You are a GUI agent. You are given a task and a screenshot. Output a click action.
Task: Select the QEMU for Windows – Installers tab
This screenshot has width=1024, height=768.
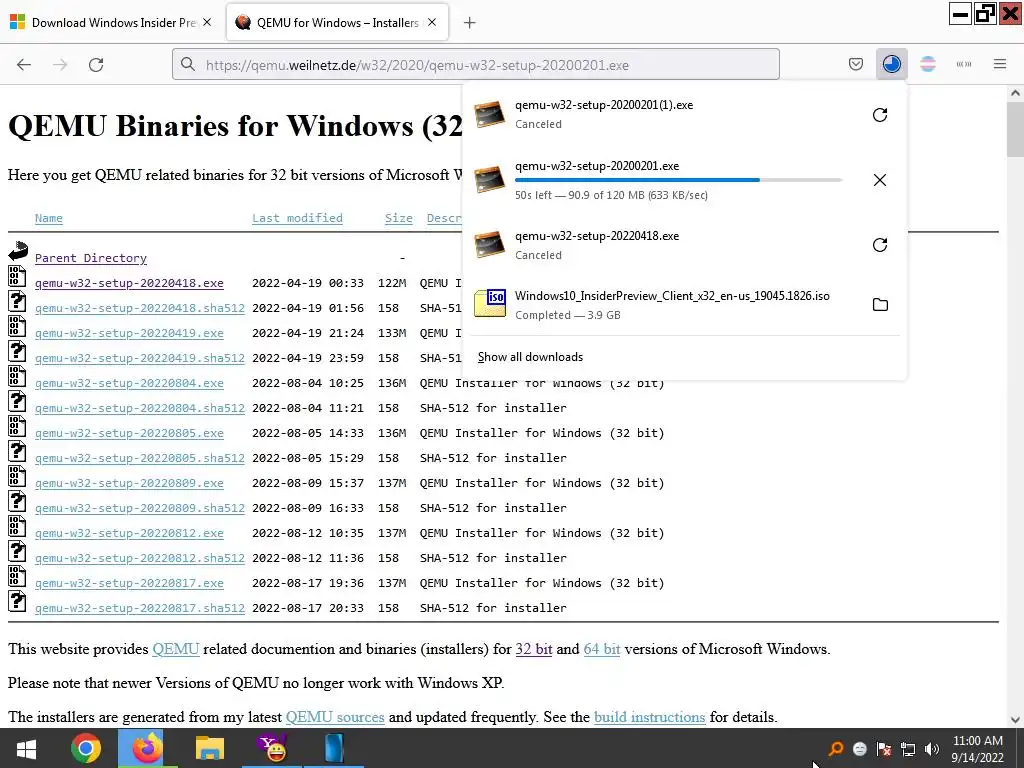(x=337, y=23)
